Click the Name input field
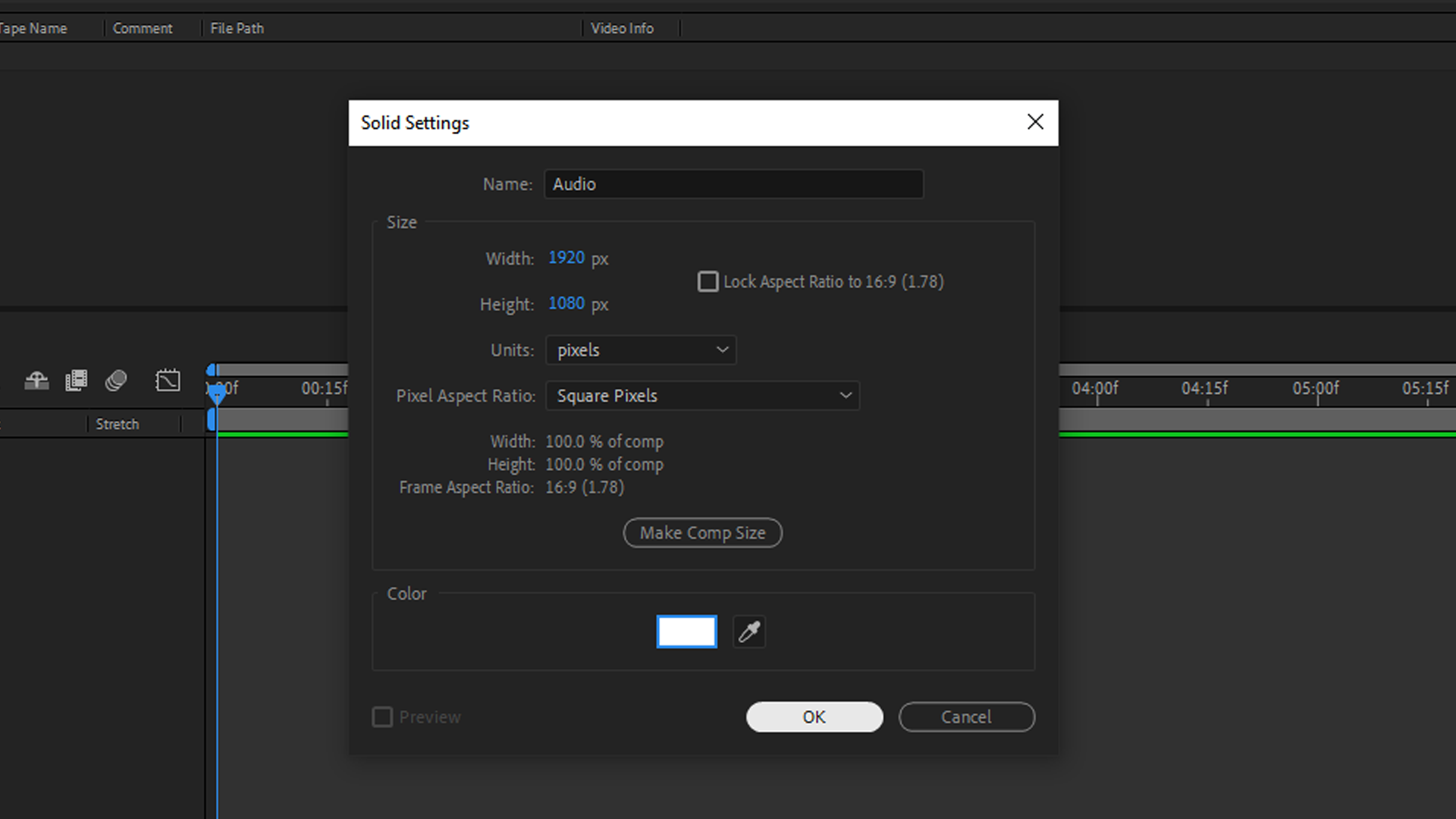The height and width of the screenshot is (819, 1456). coord(733,183)
